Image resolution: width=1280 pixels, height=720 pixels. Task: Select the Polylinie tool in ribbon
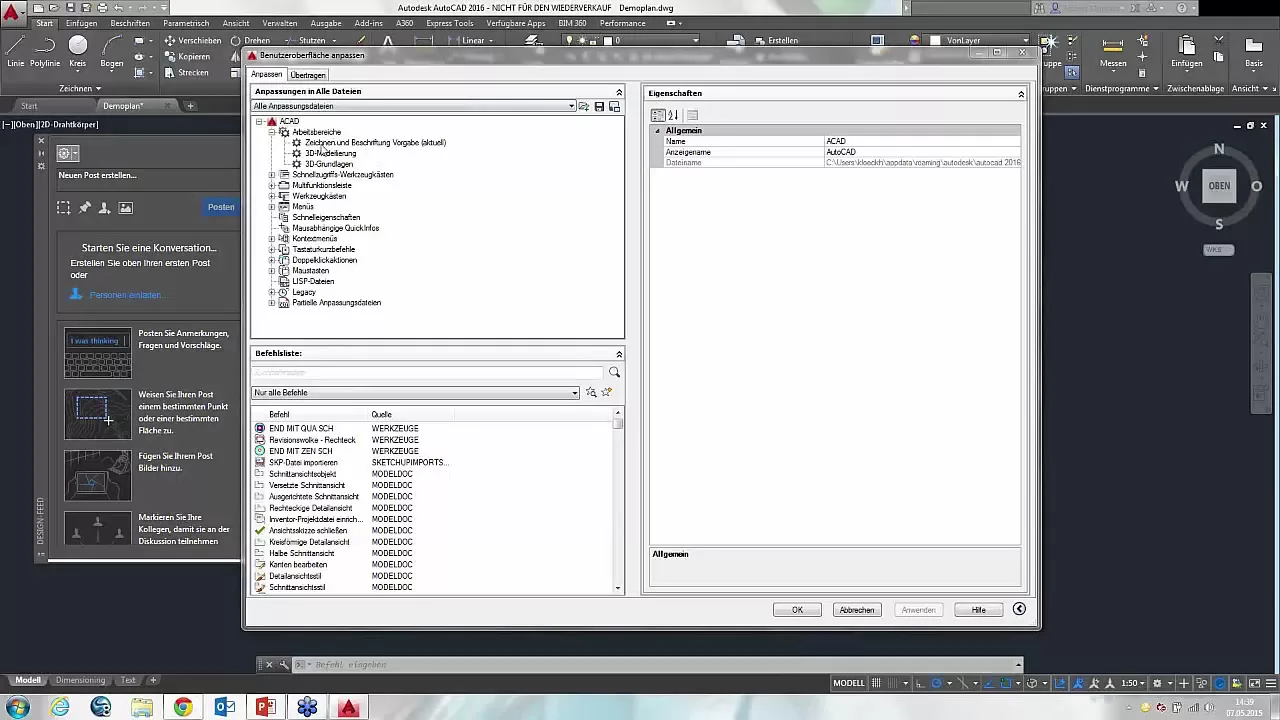45,51
